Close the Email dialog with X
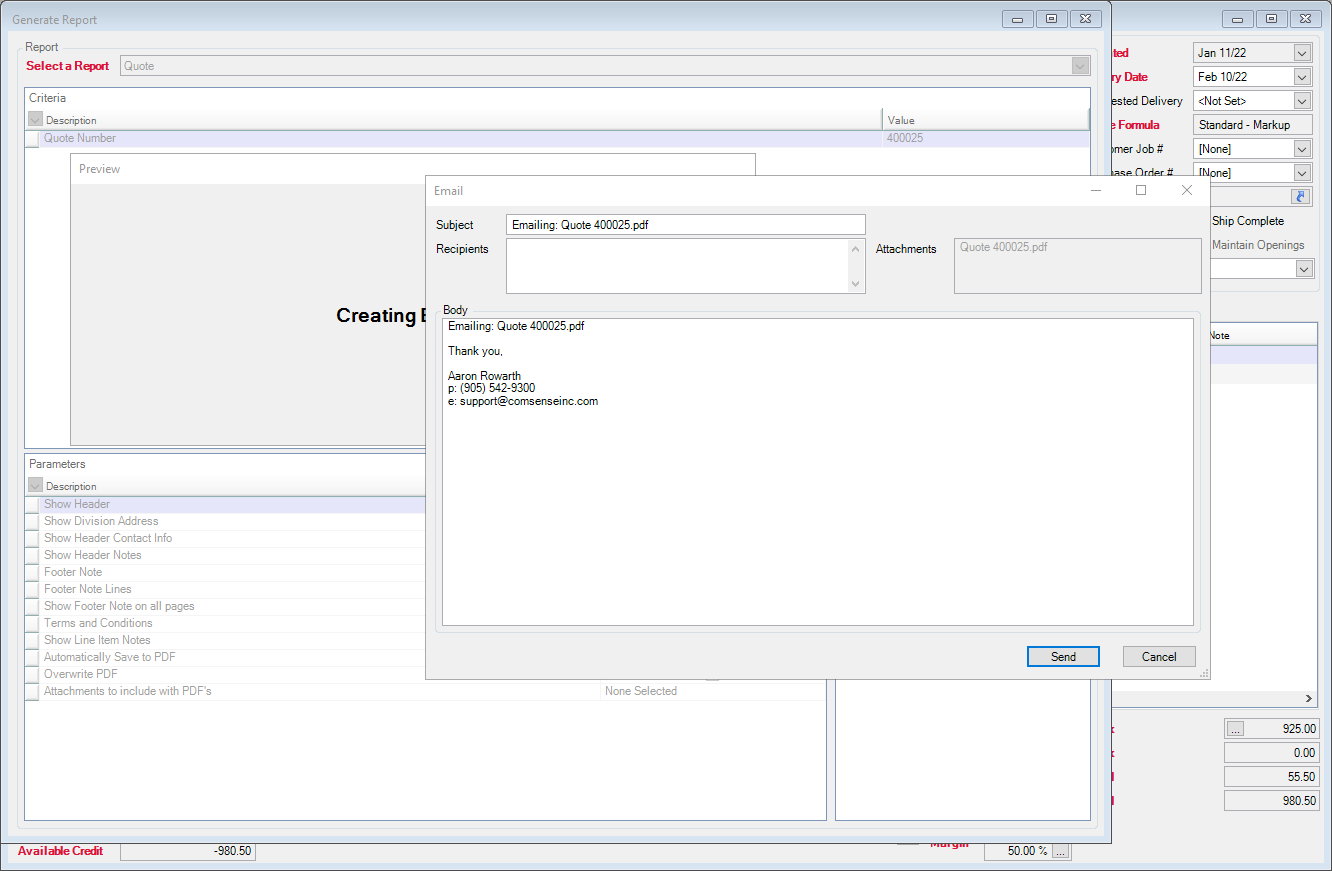 tap(1187, 190)
